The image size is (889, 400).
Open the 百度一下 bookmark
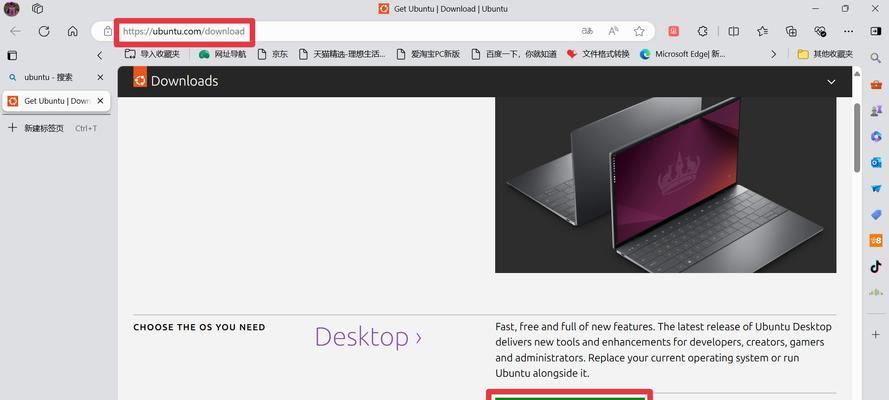coord(514,54)
